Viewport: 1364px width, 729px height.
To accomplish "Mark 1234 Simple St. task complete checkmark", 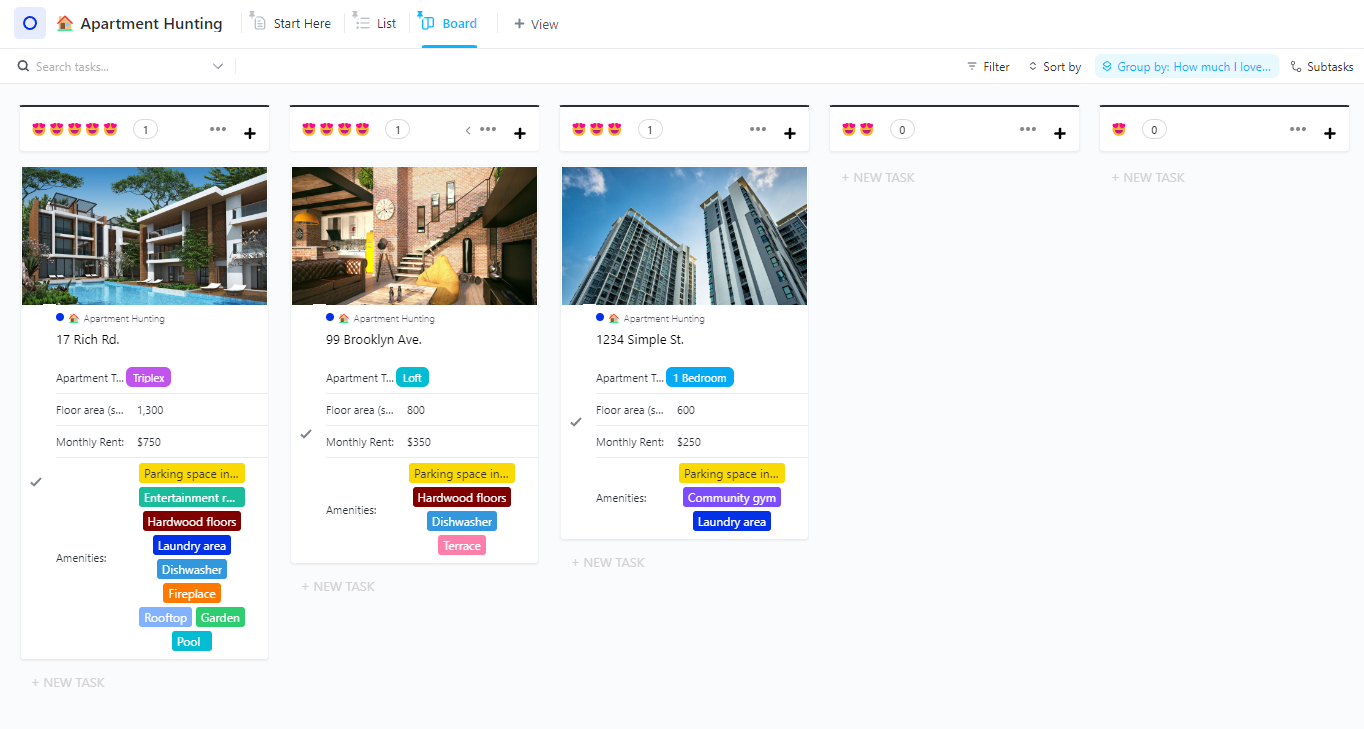I will pos(576,422).
